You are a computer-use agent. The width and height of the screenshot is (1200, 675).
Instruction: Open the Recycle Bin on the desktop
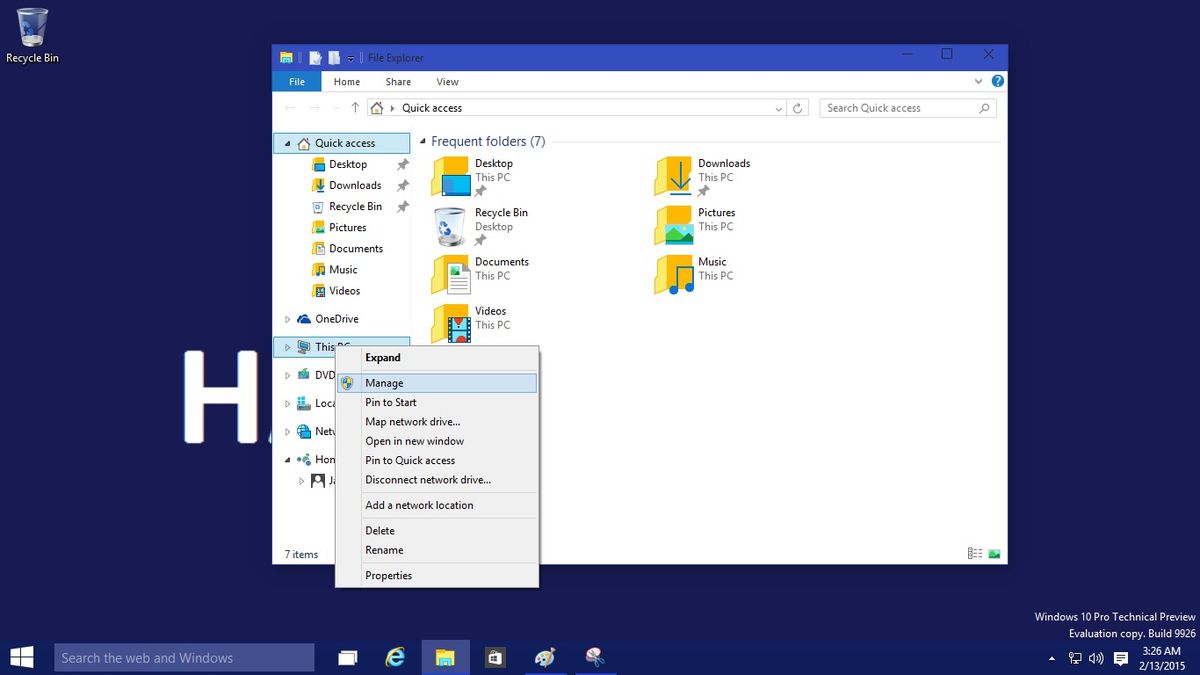tap(31, 28)
